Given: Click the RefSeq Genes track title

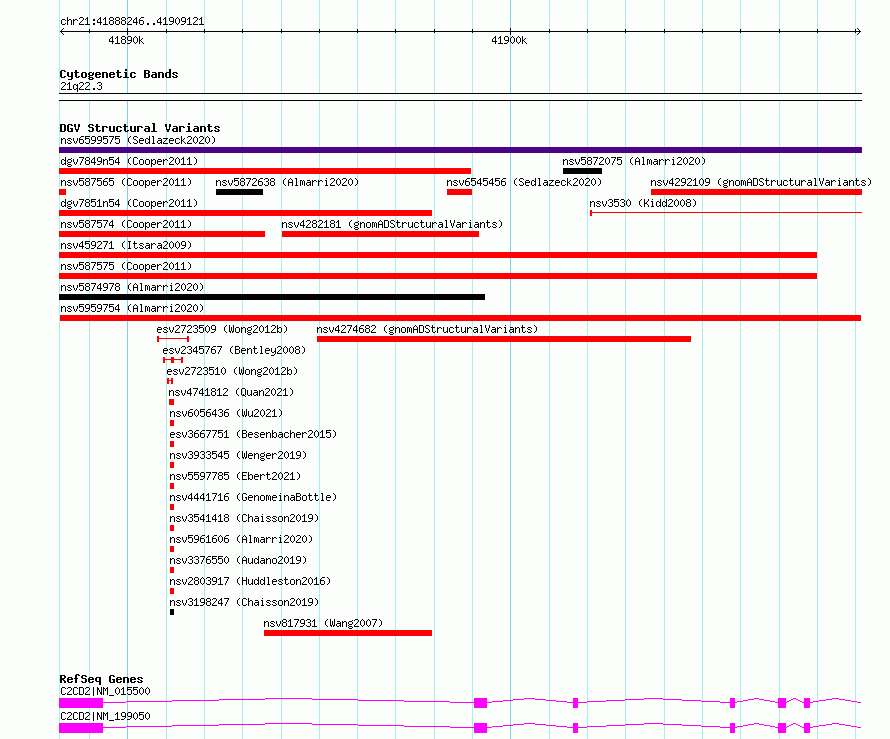Looking at the screenshot, I should pos(101,679).
